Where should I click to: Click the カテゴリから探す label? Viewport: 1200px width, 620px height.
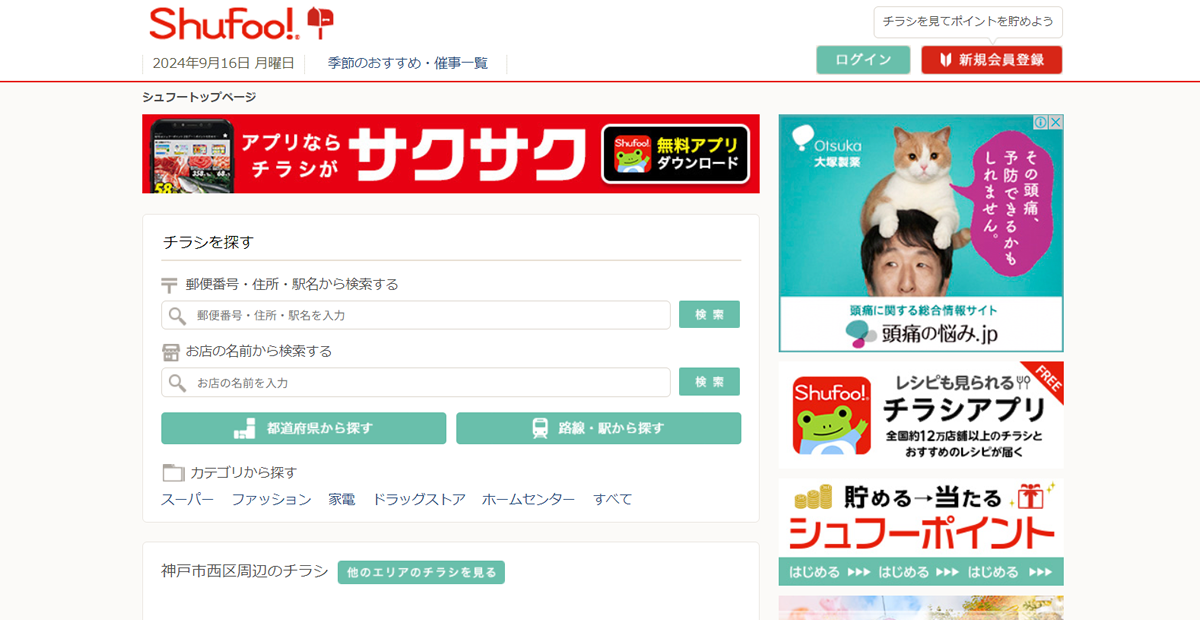pos(244,472)
